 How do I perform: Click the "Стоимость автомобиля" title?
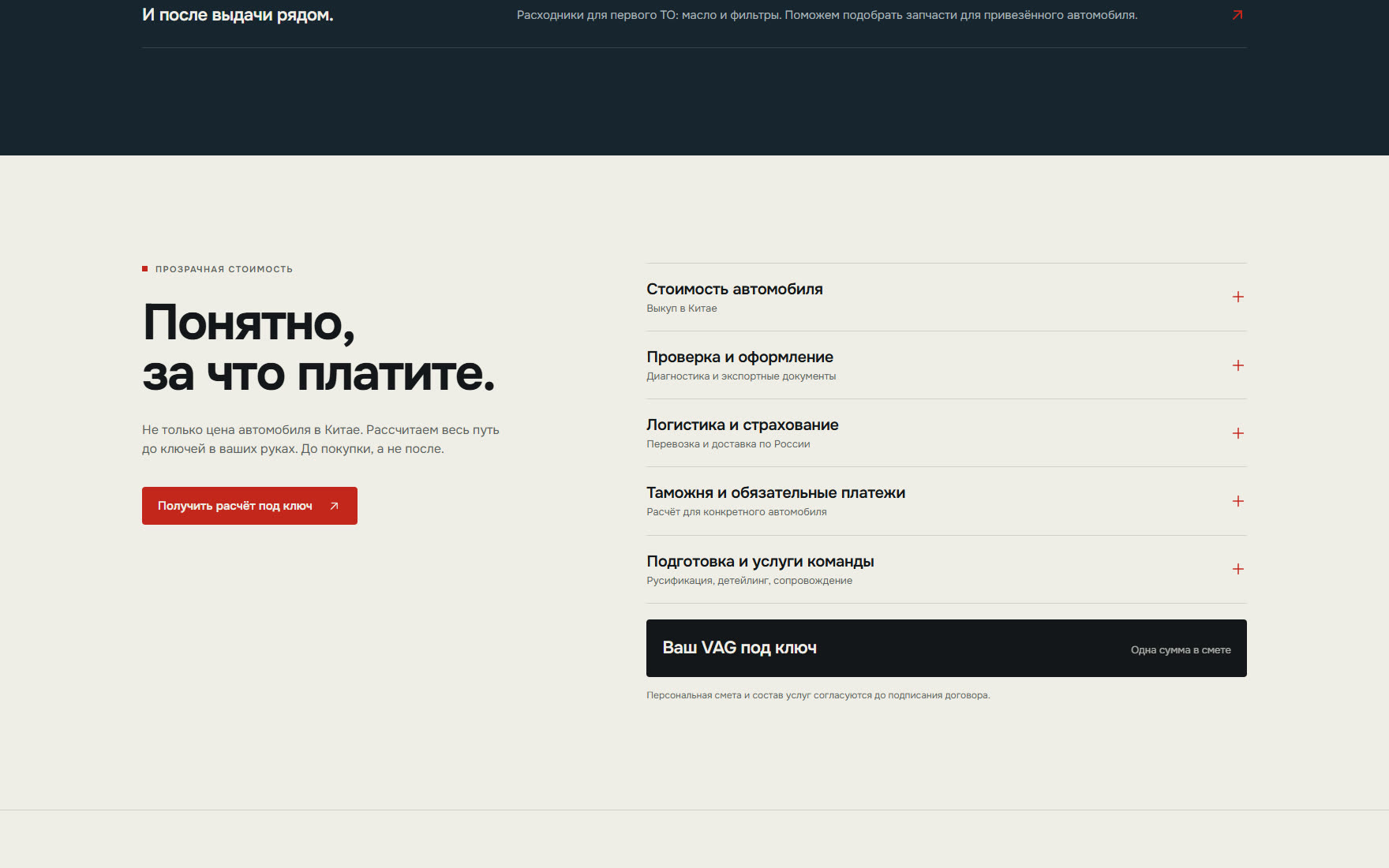point(735,289)
